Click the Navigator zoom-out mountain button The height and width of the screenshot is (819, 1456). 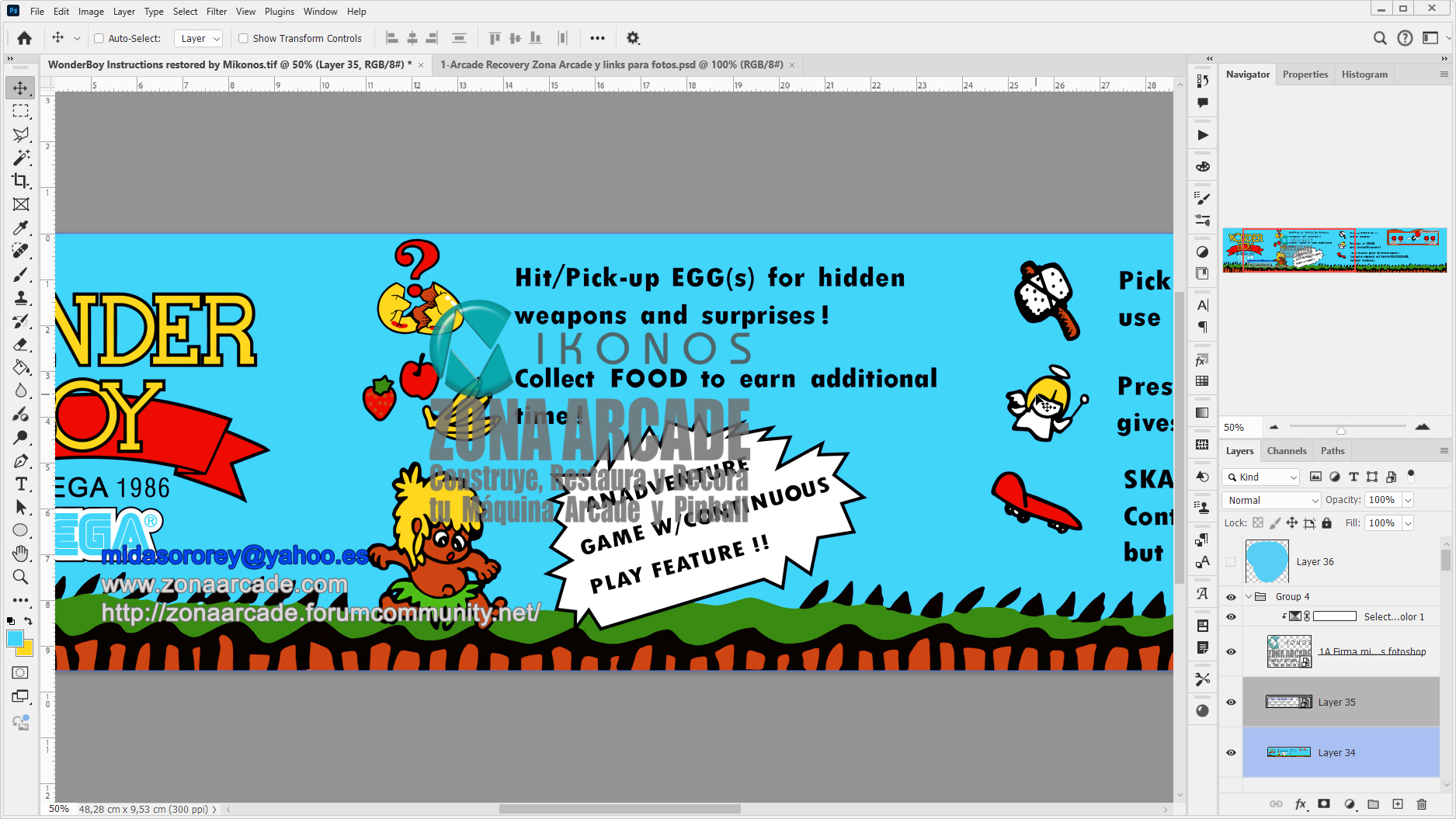point(1274,426)
